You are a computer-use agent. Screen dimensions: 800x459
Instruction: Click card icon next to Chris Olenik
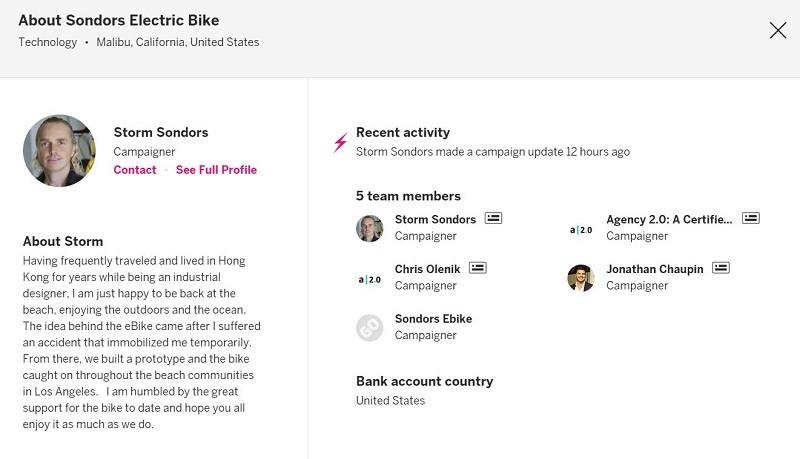pos(478,268)
